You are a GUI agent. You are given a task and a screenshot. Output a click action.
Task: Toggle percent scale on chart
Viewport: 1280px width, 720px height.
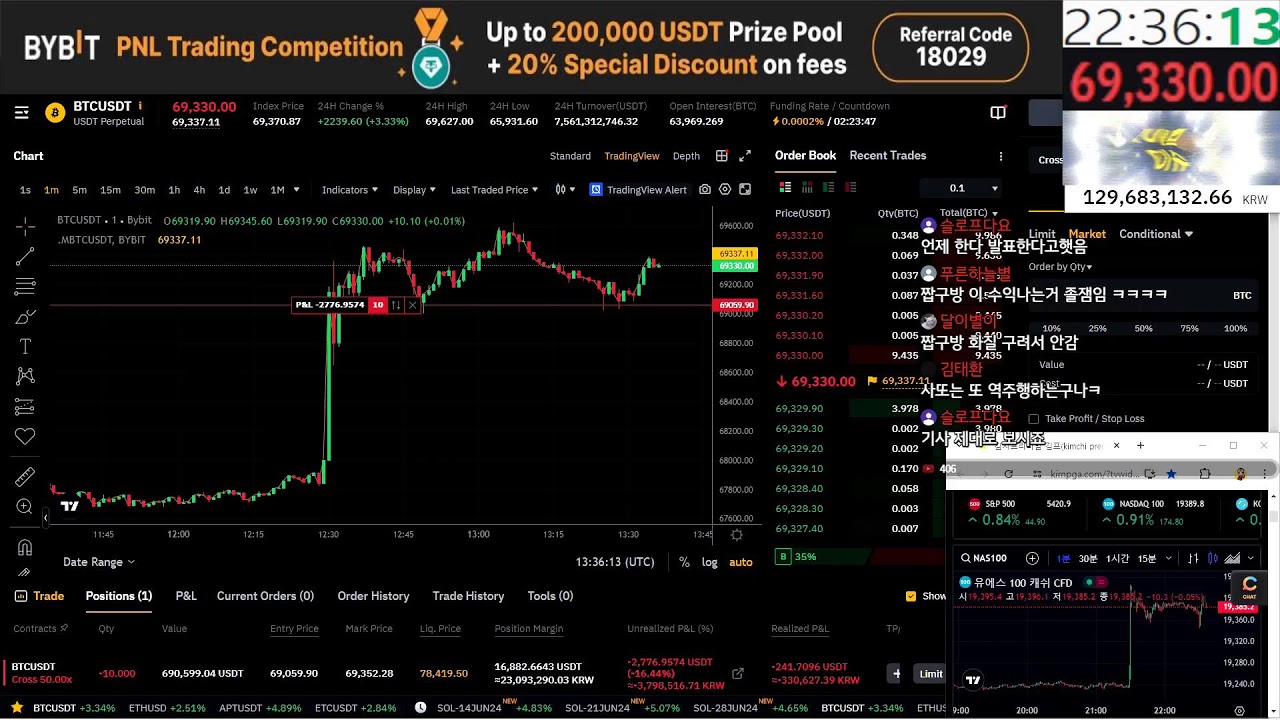point(684,562)
